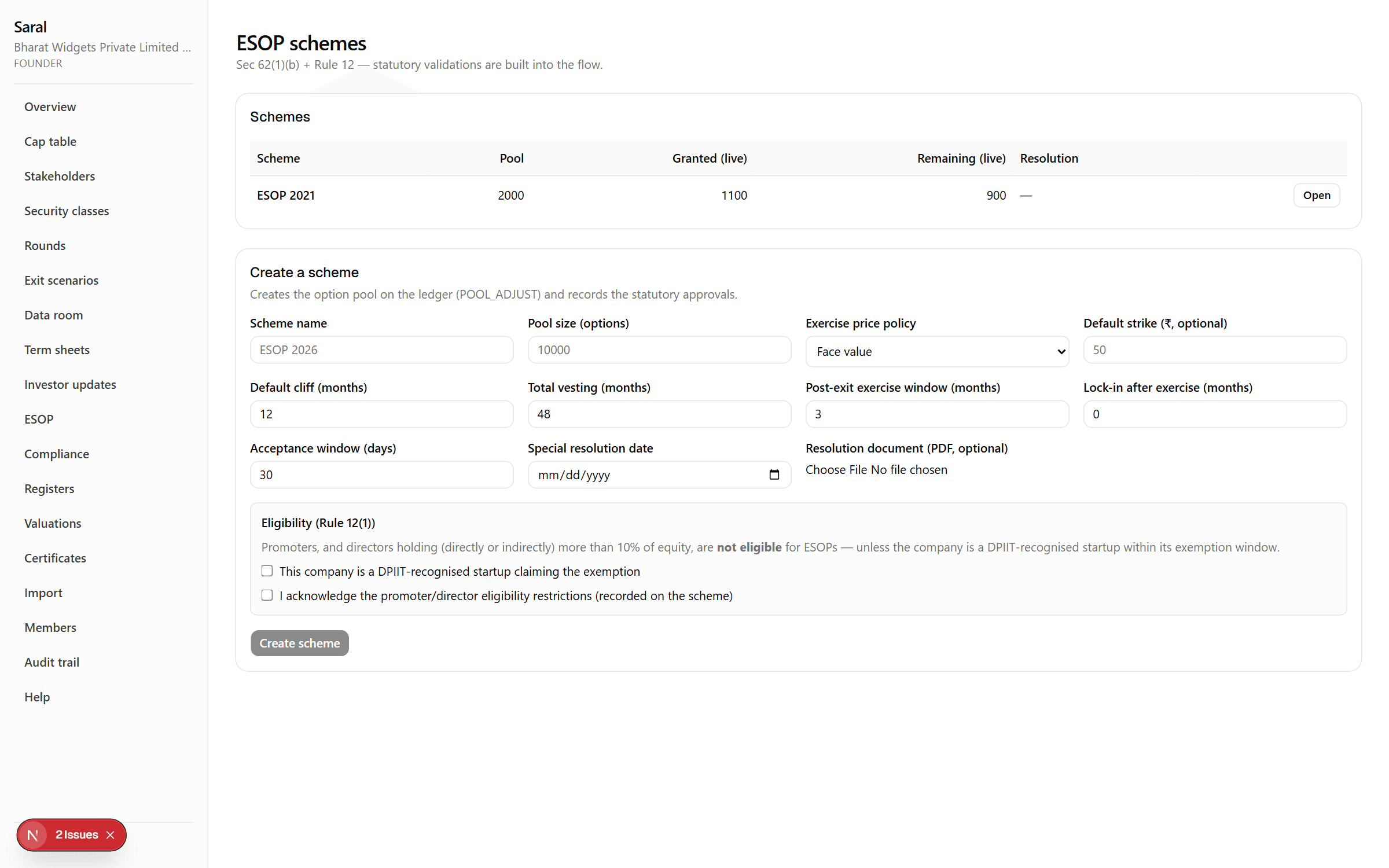Open the Compliance page
The width and height of the screenshot is (1389, 868).
57,454
